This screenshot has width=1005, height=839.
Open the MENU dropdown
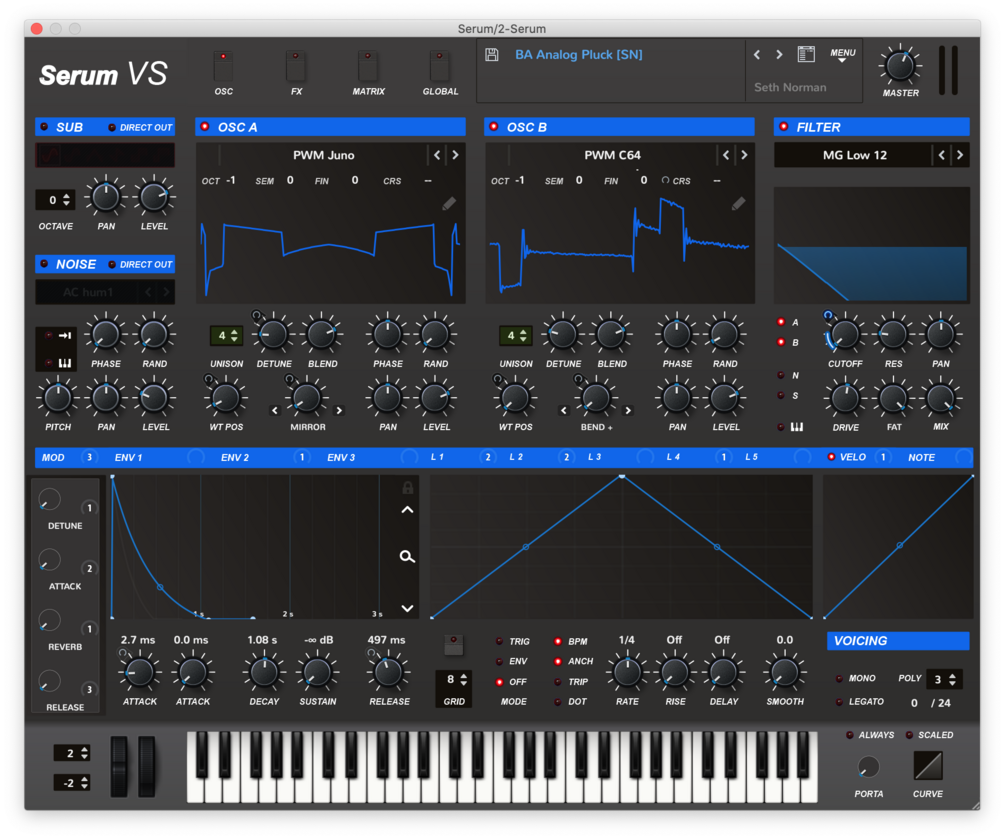pos(842,54)
